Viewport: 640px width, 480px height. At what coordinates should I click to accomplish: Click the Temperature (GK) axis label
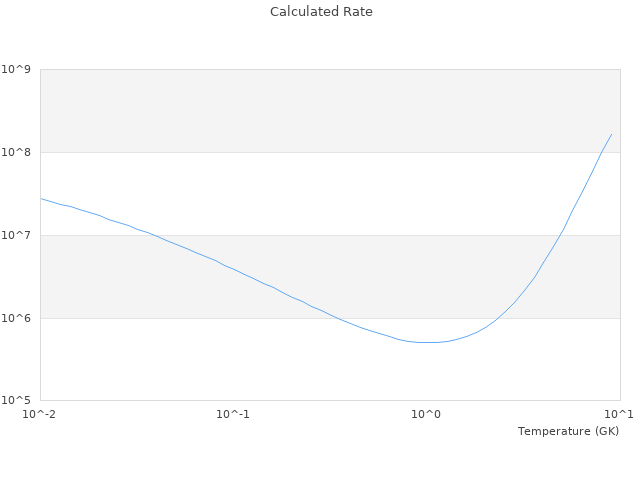pyautogui.click(x=568, y=431)
